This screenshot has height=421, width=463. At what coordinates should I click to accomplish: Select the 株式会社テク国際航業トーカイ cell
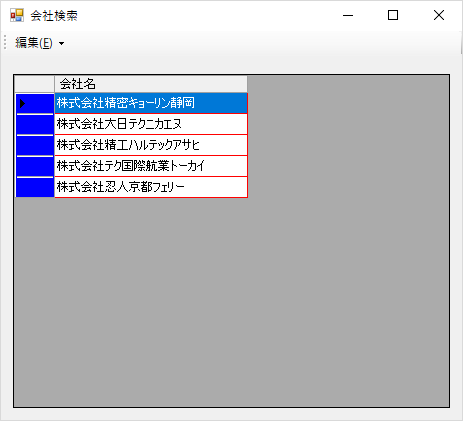[x=151, y=166]
